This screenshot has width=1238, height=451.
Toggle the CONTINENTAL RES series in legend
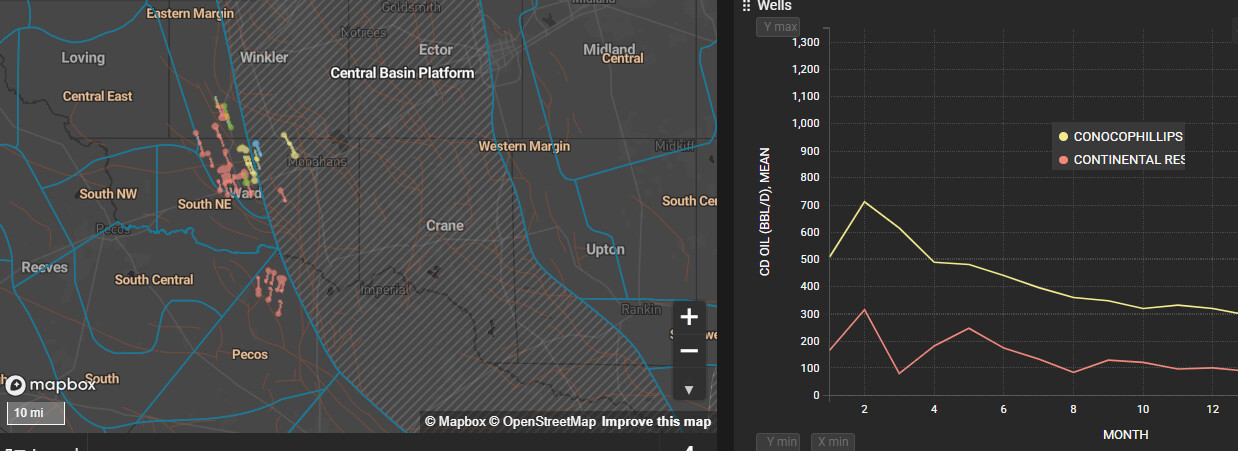[1129, 160]
